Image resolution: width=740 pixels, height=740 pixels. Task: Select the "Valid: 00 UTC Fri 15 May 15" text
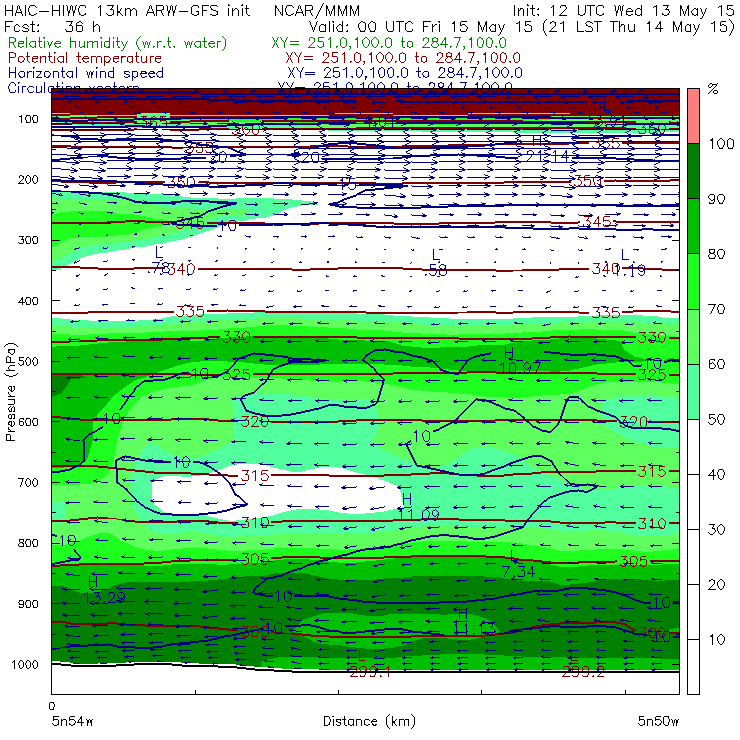(x=420, y=27)
